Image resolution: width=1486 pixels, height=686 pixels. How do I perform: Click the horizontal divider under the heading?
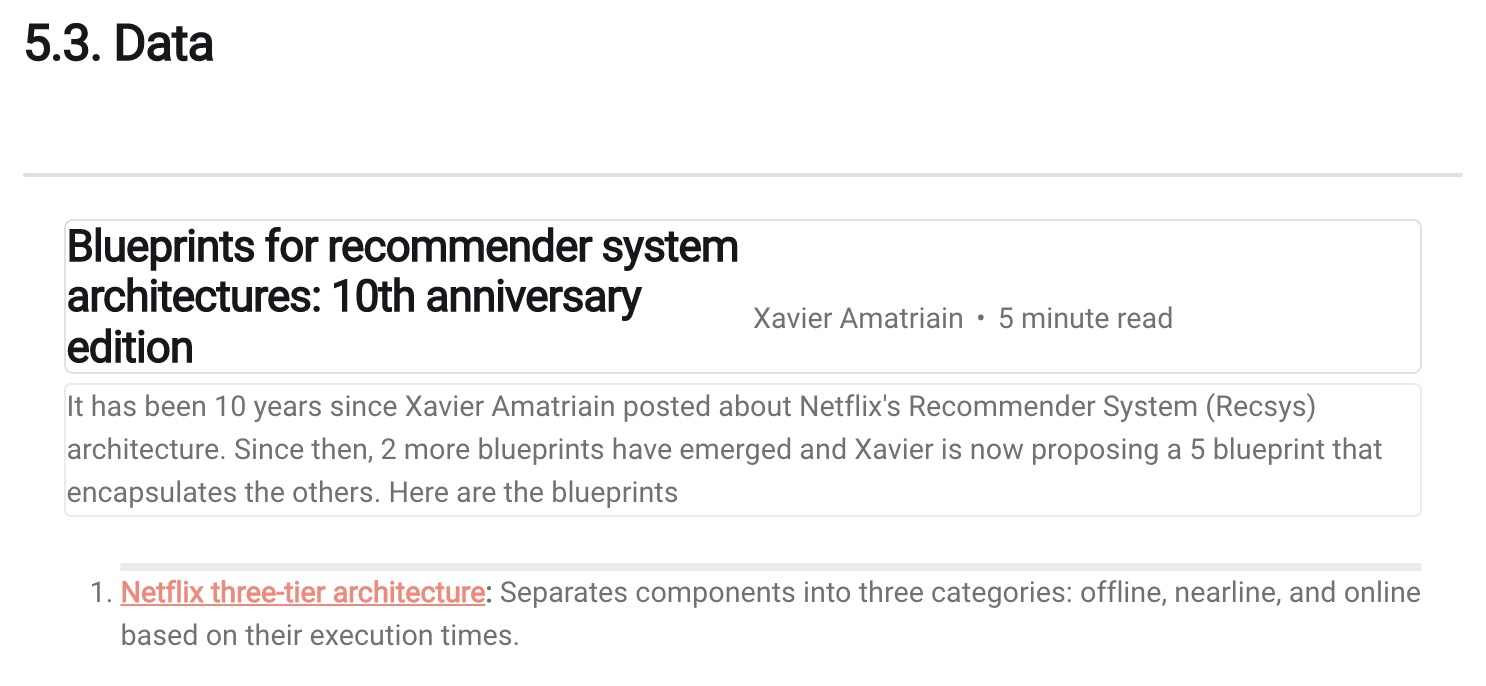click(743, 175)
